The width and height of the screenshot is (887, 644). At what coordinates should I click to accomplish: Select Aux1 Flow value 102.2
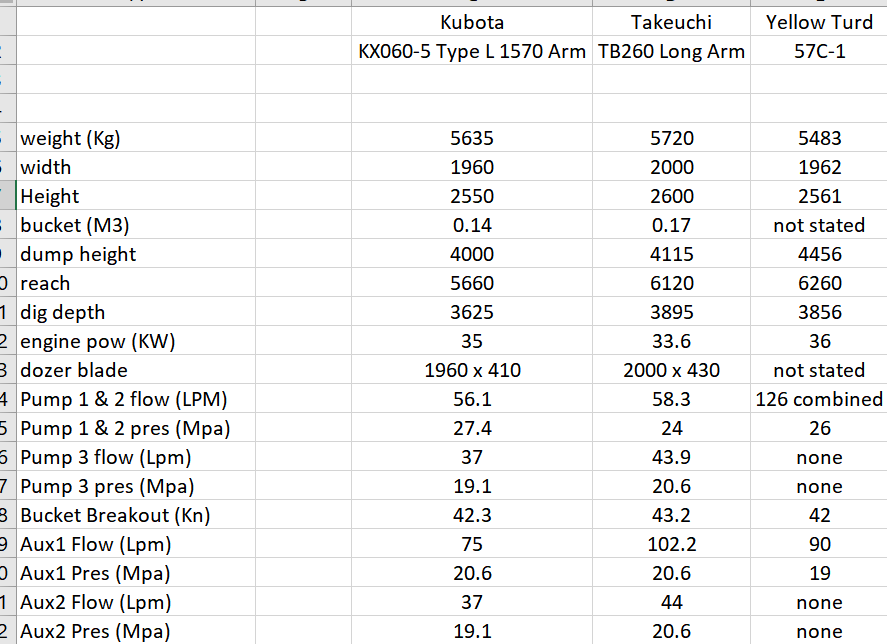[671, 544]
